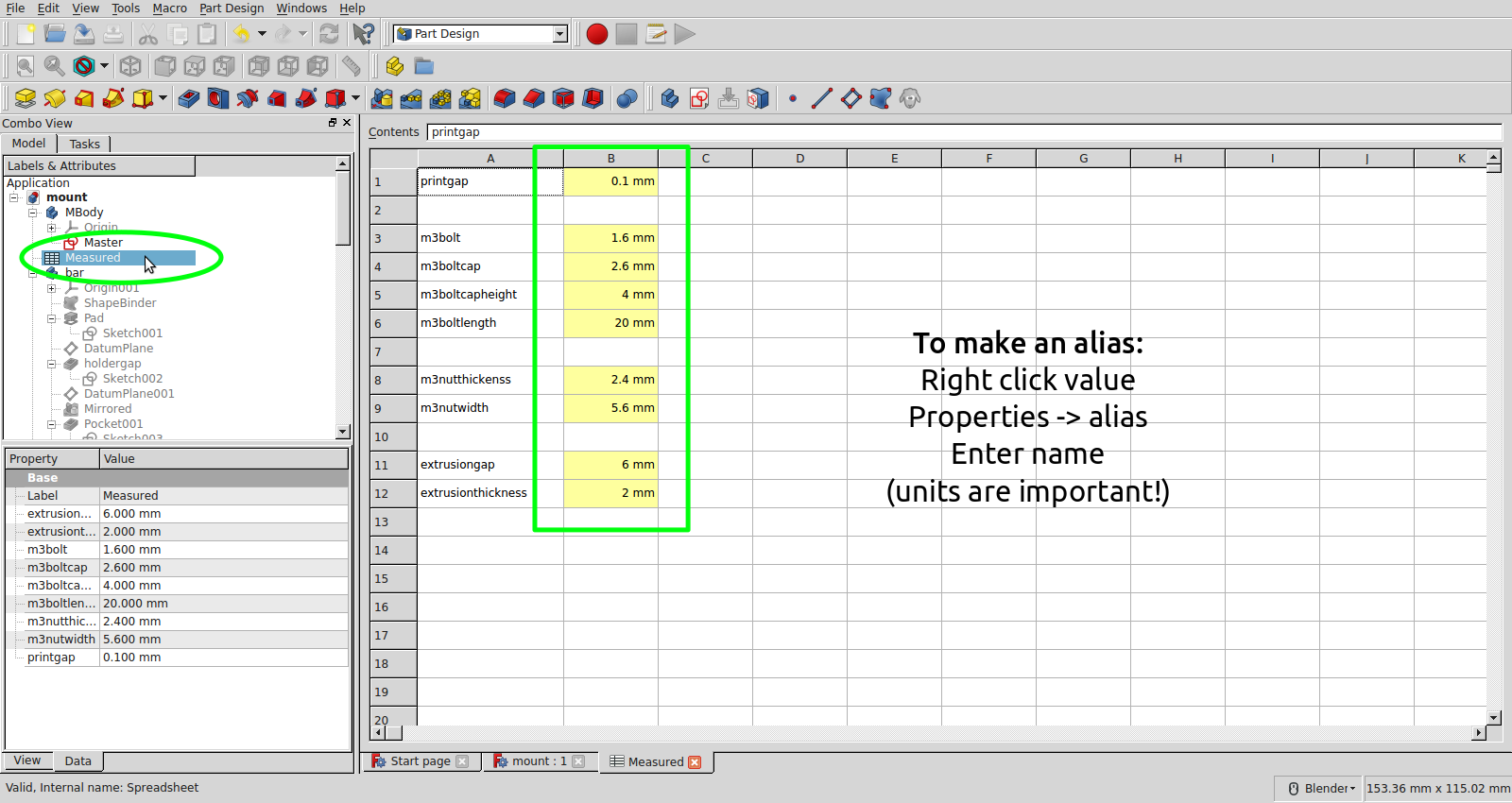Click the Draw style no-entry icon
The width and height of the screenshot is (1512, 803).
84,66
